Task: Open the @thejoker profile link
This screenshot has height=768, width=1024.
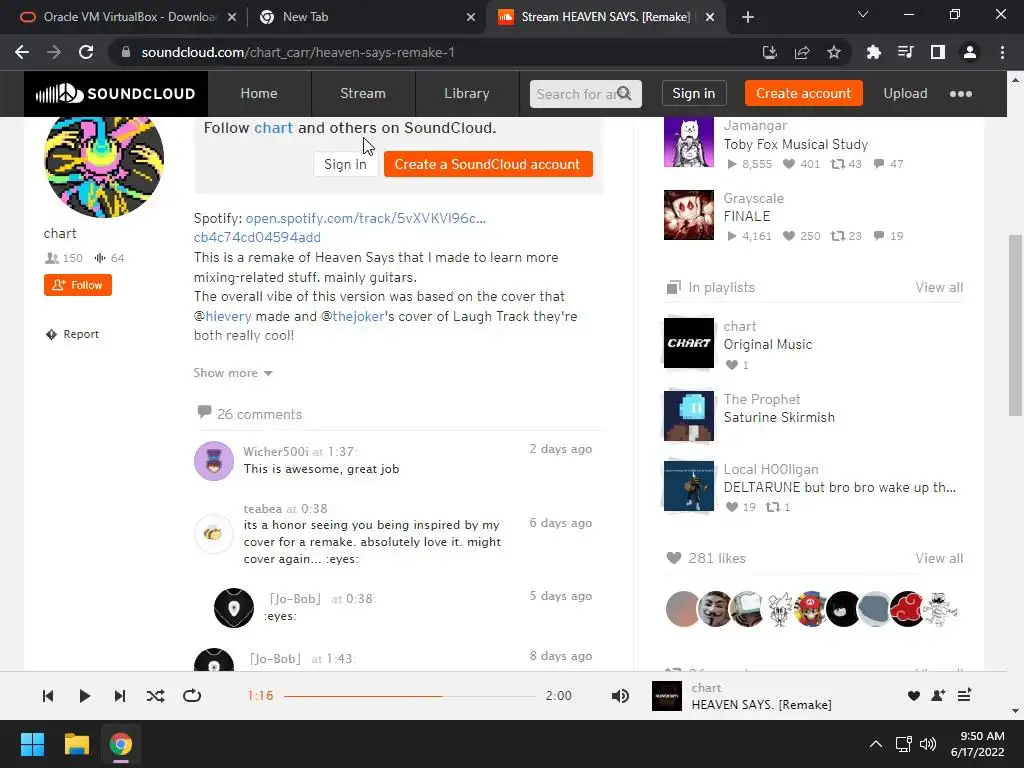Action: 357,316
